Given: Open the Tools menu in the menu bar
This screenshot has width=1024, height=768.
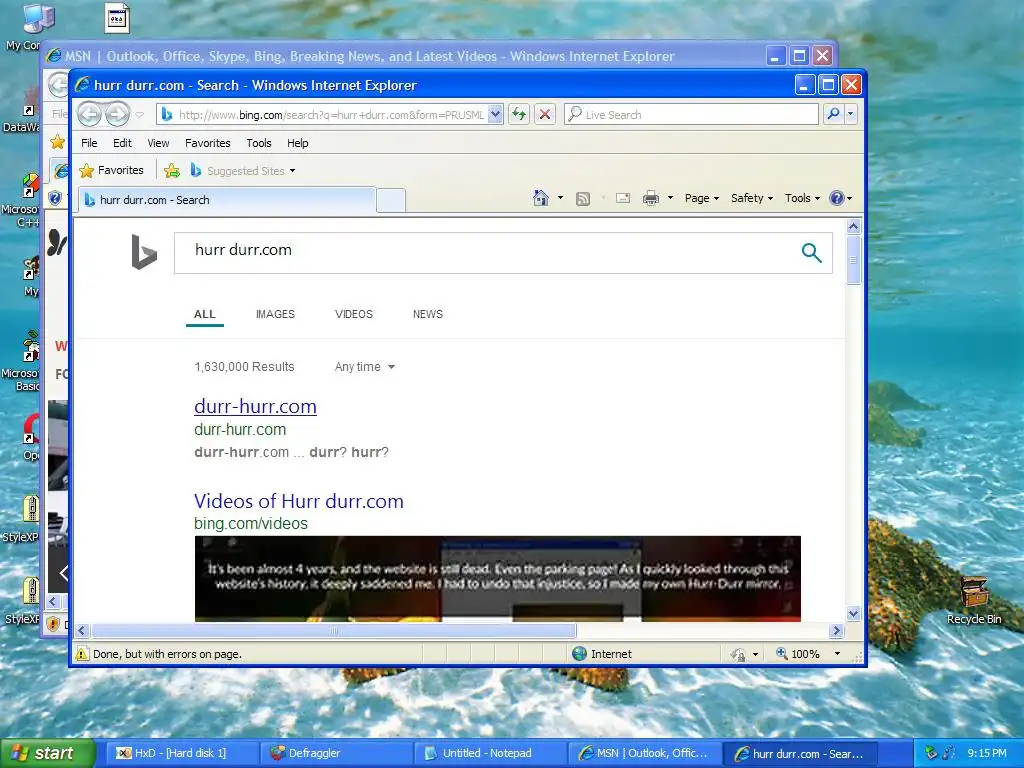Looking at the screenshot, I should (259, 143).
